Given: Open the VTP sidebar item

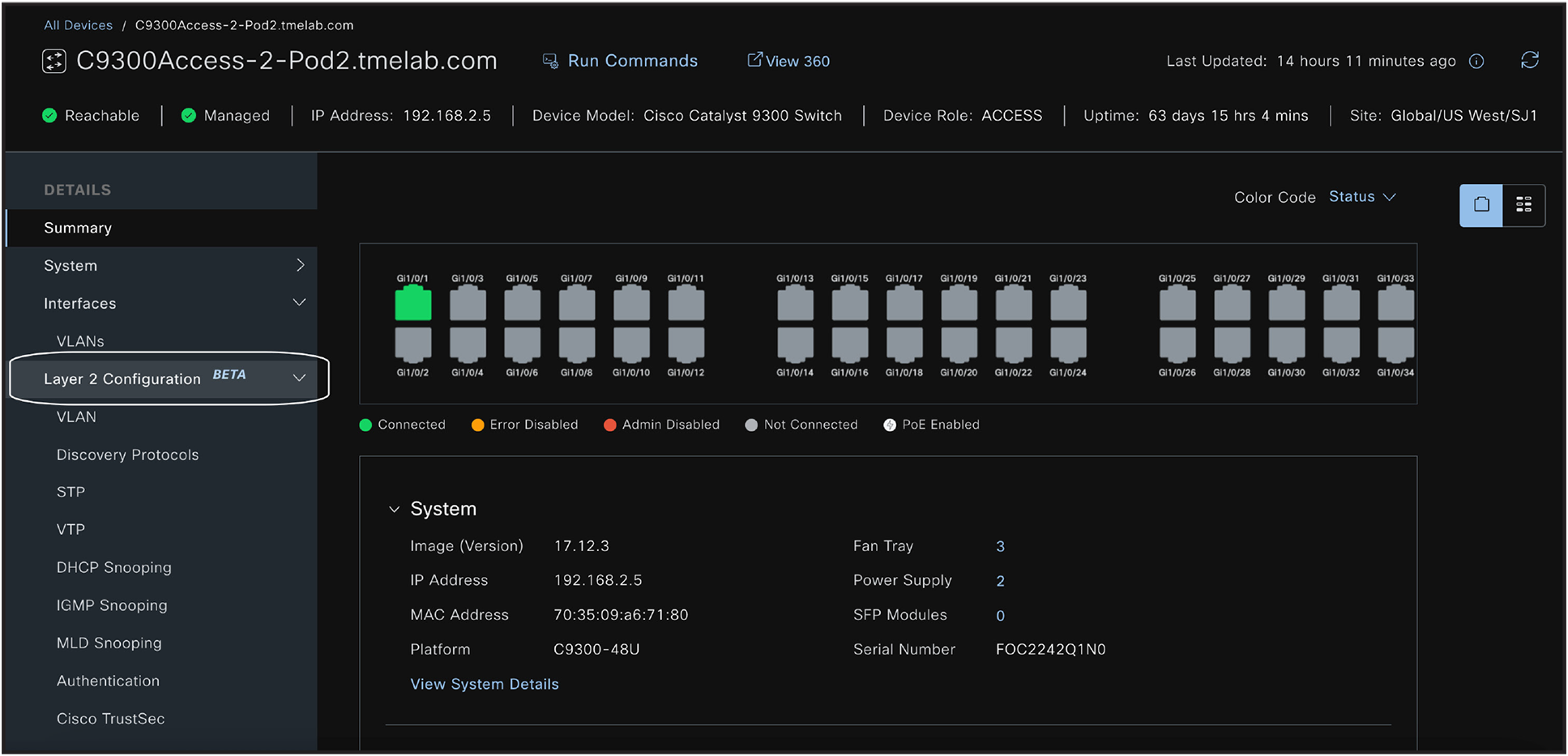Looking at the screenshot, I should click(x=70, y=529).
